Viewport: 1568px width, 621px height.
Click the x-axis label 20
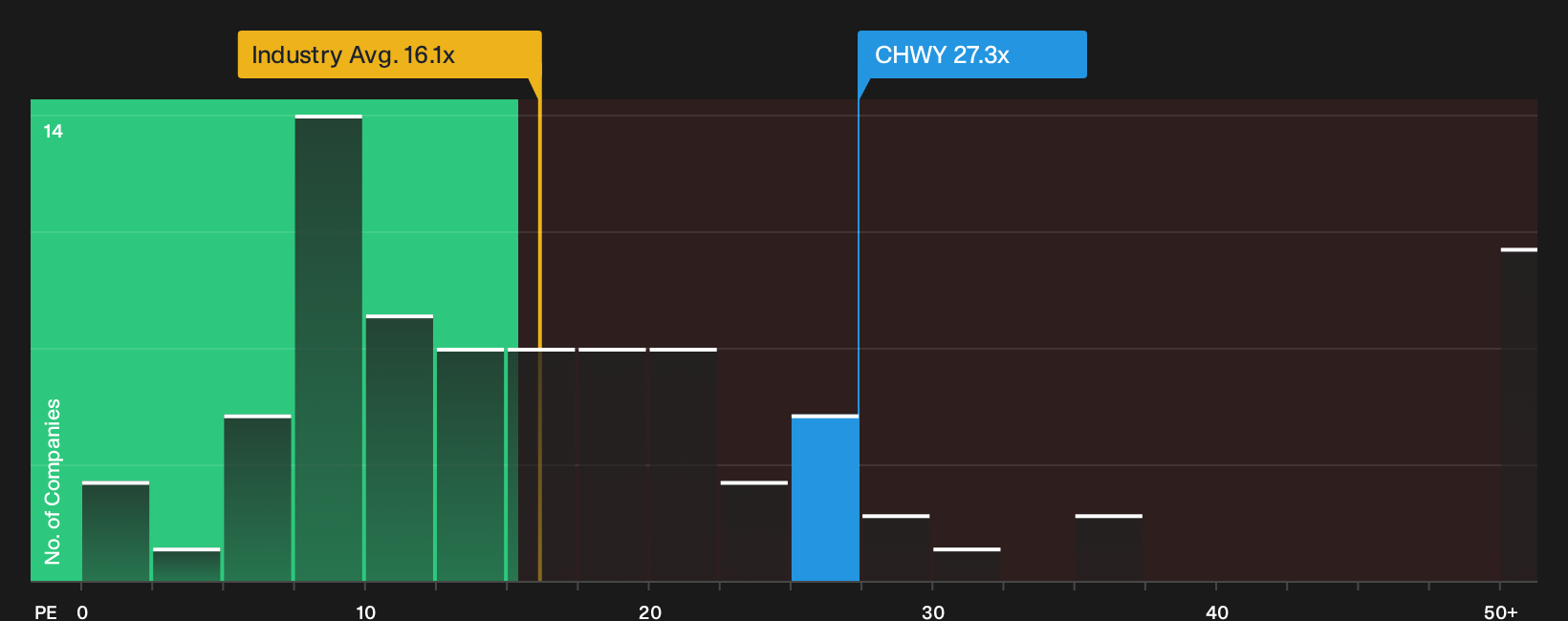pos(650,611)
